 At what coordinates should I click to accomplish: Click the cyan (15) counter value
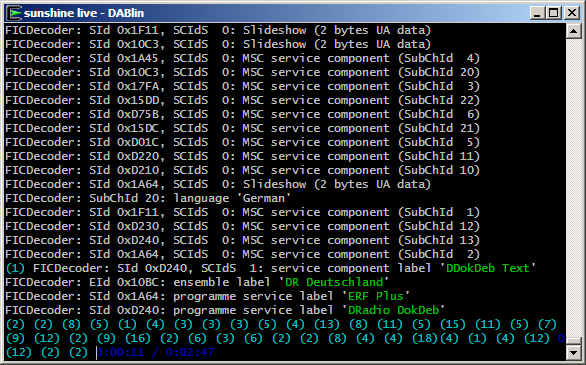(453, 324)
